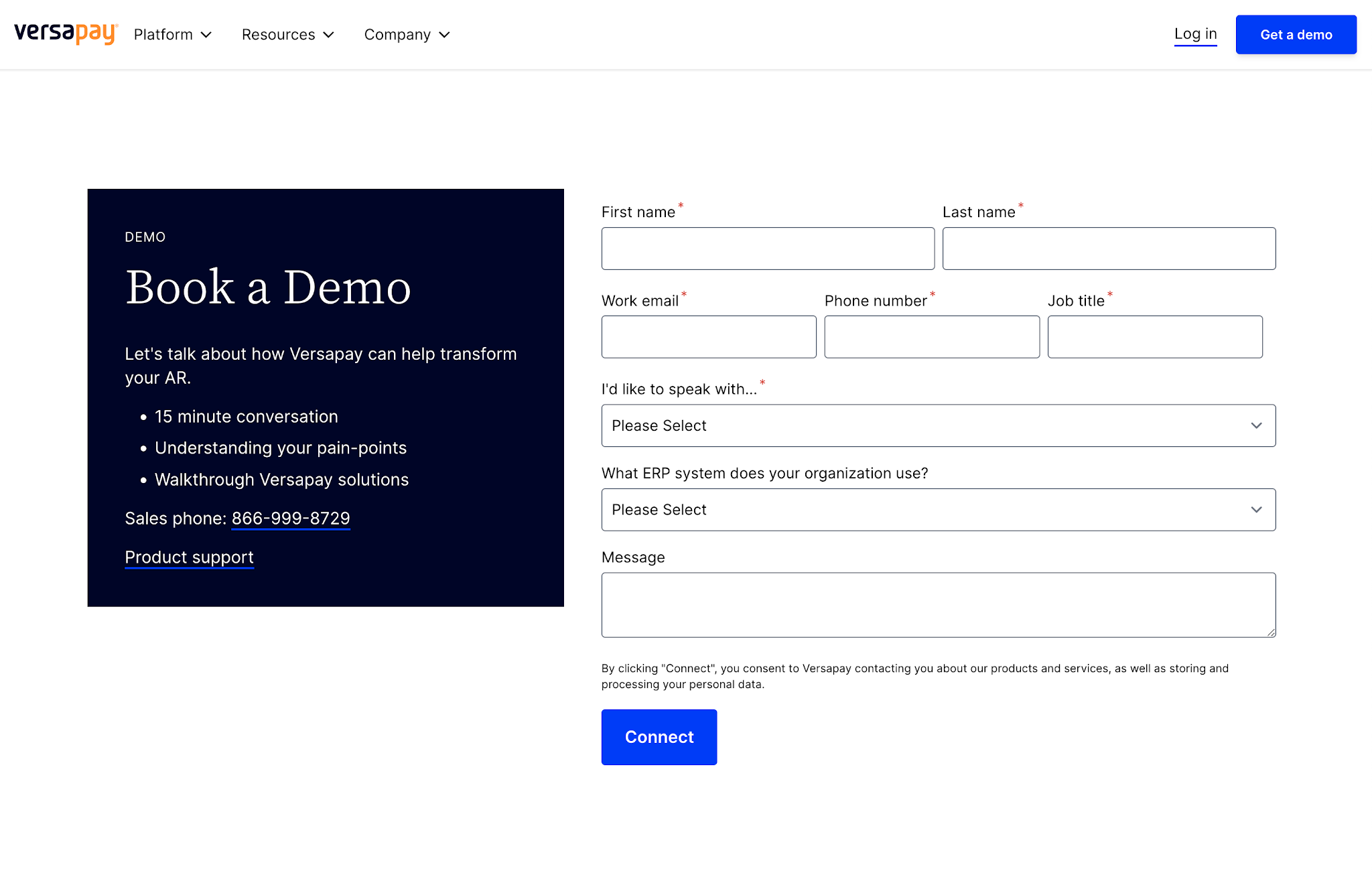Viewport: 1372px width, 883px height.
Task: Click arrow on speak-with dropdown
Action: click(x=1256, y=425)
